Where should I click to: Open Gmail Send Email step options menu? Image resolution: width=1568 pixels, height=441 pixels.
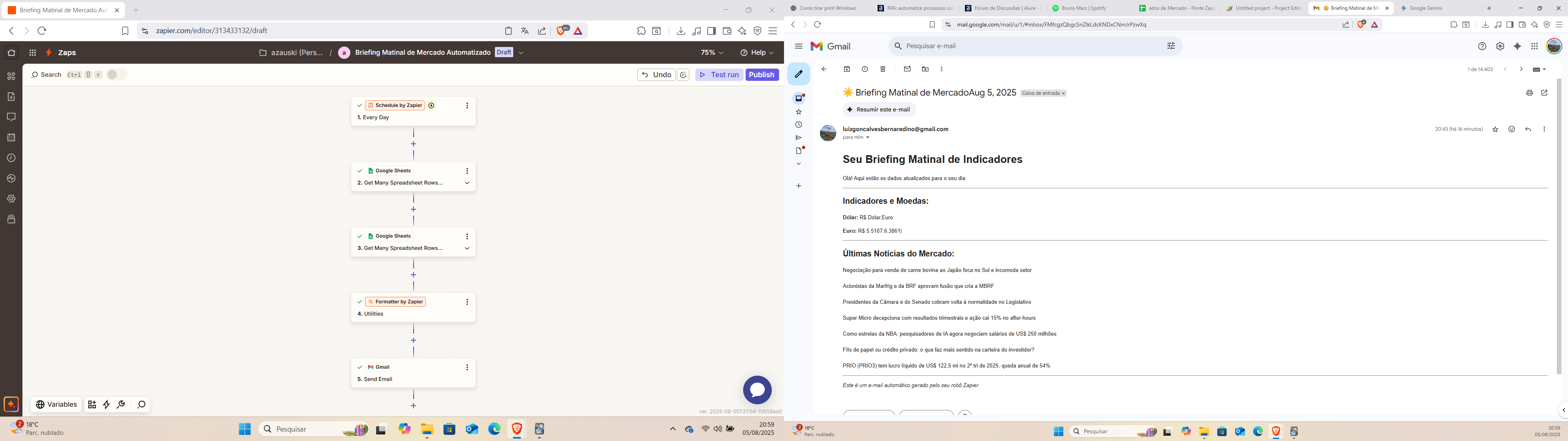(x=467, y=367)
